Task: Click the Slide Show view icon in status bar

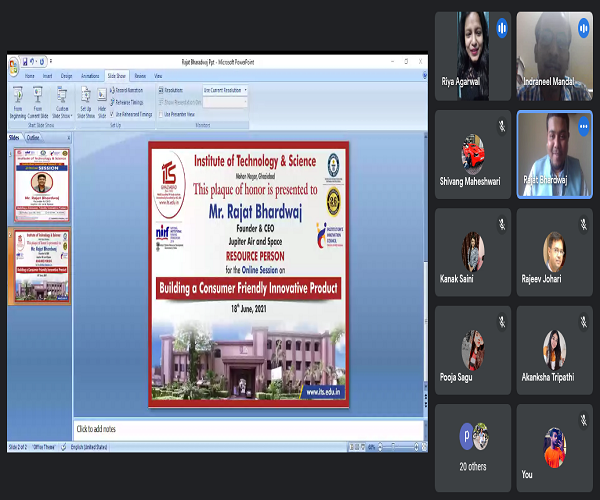Action: click(x=362, y=447)
